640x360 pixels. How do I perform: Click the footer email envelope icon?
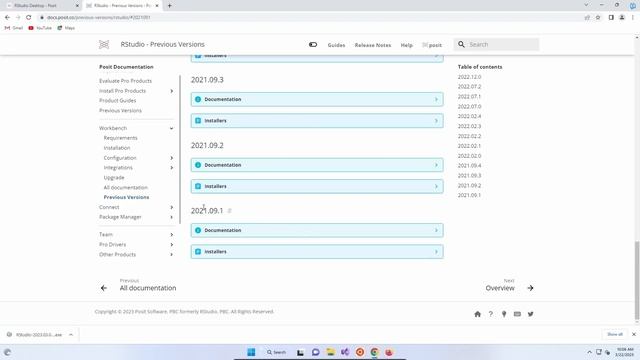[517, 314]
